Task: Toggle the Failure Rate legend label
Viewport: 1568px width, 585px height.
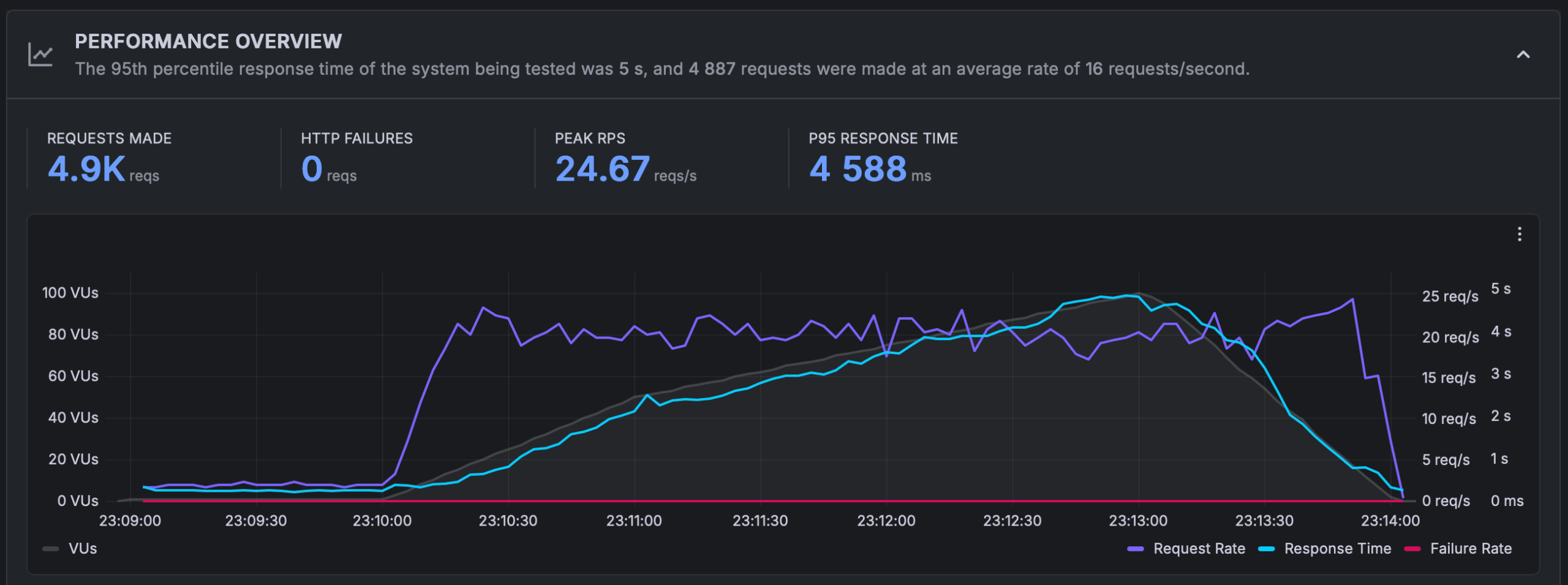Action: (x=1470, y=548)
